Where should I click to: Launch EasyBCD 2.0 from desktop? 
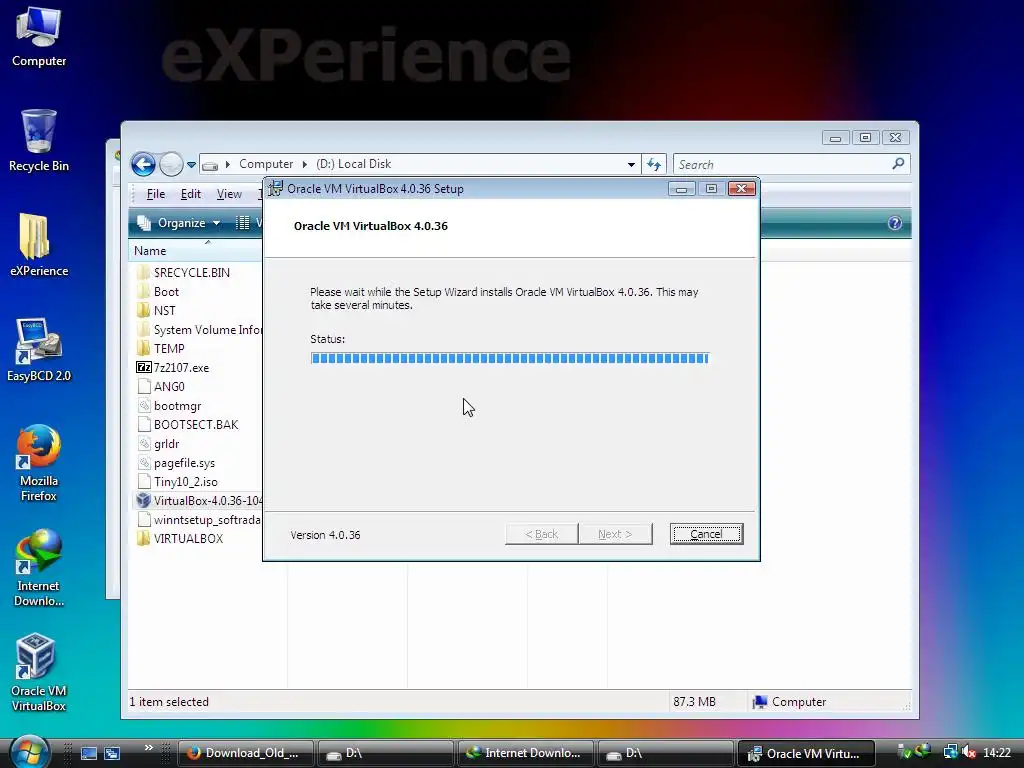point(39,350)
